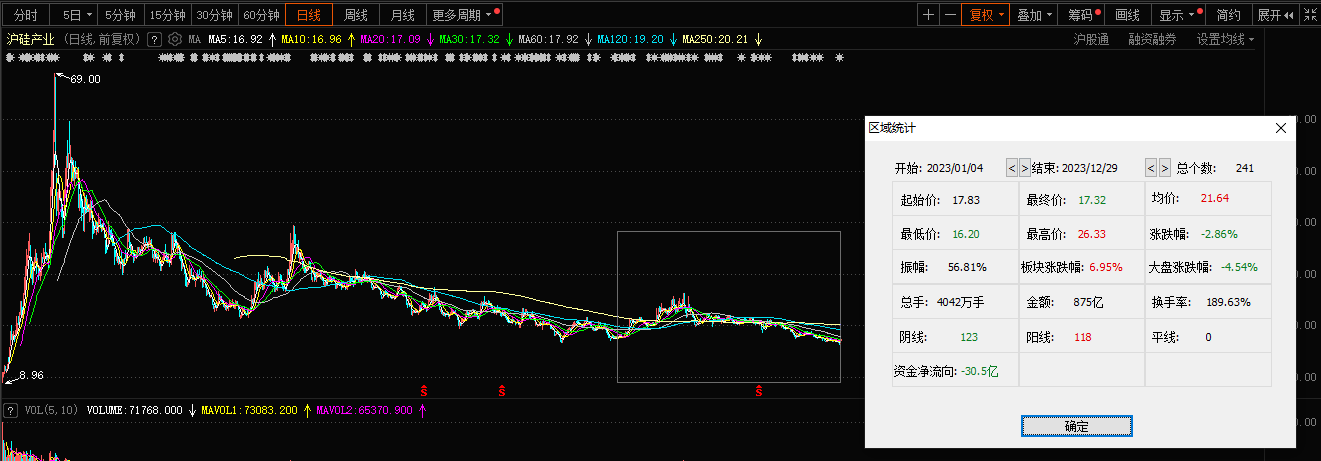Move end date earlier with left arrow
This screenshot has width=1321, height=461.
(x=1151, y=168)
